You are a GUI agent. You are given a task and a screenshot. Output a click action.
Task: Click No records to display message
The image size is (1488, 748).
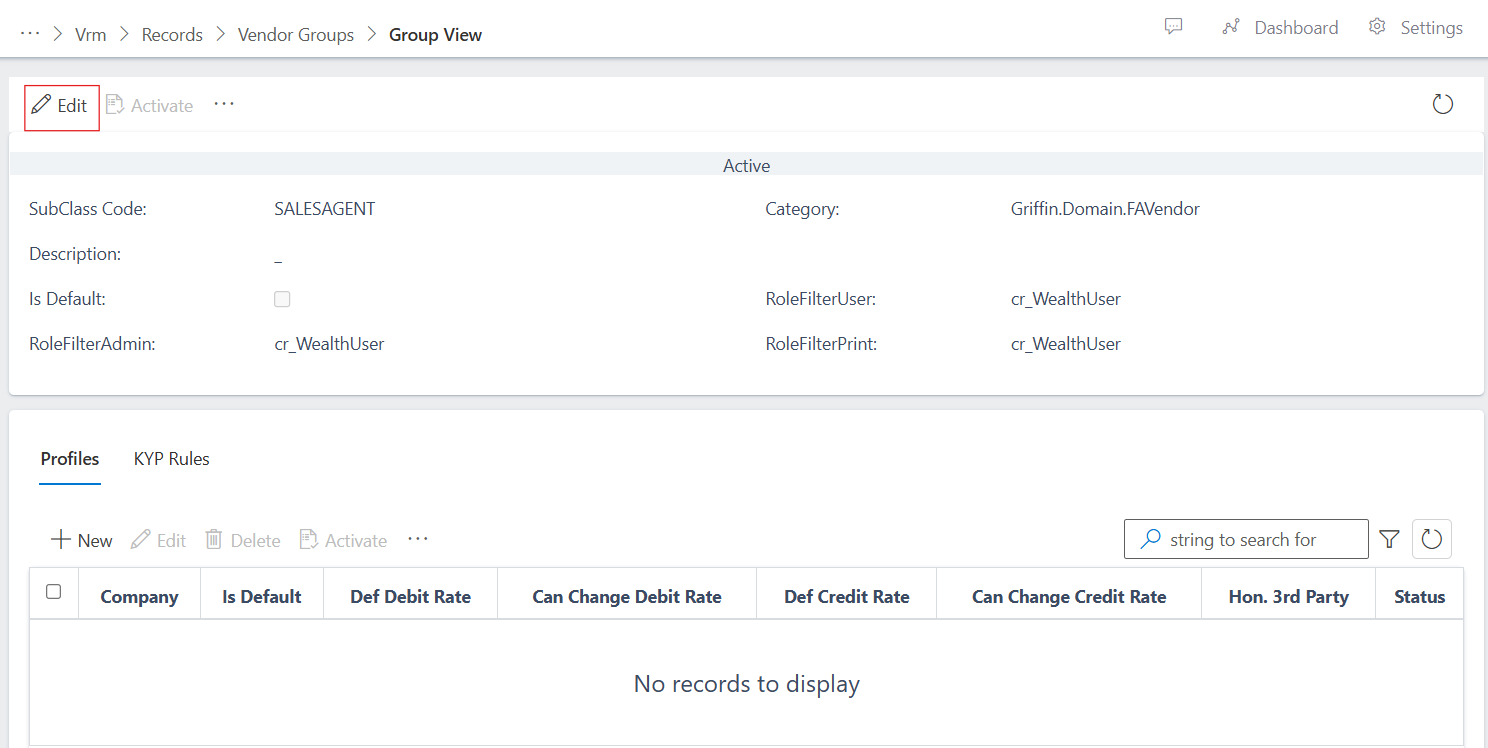click(747, 684)
